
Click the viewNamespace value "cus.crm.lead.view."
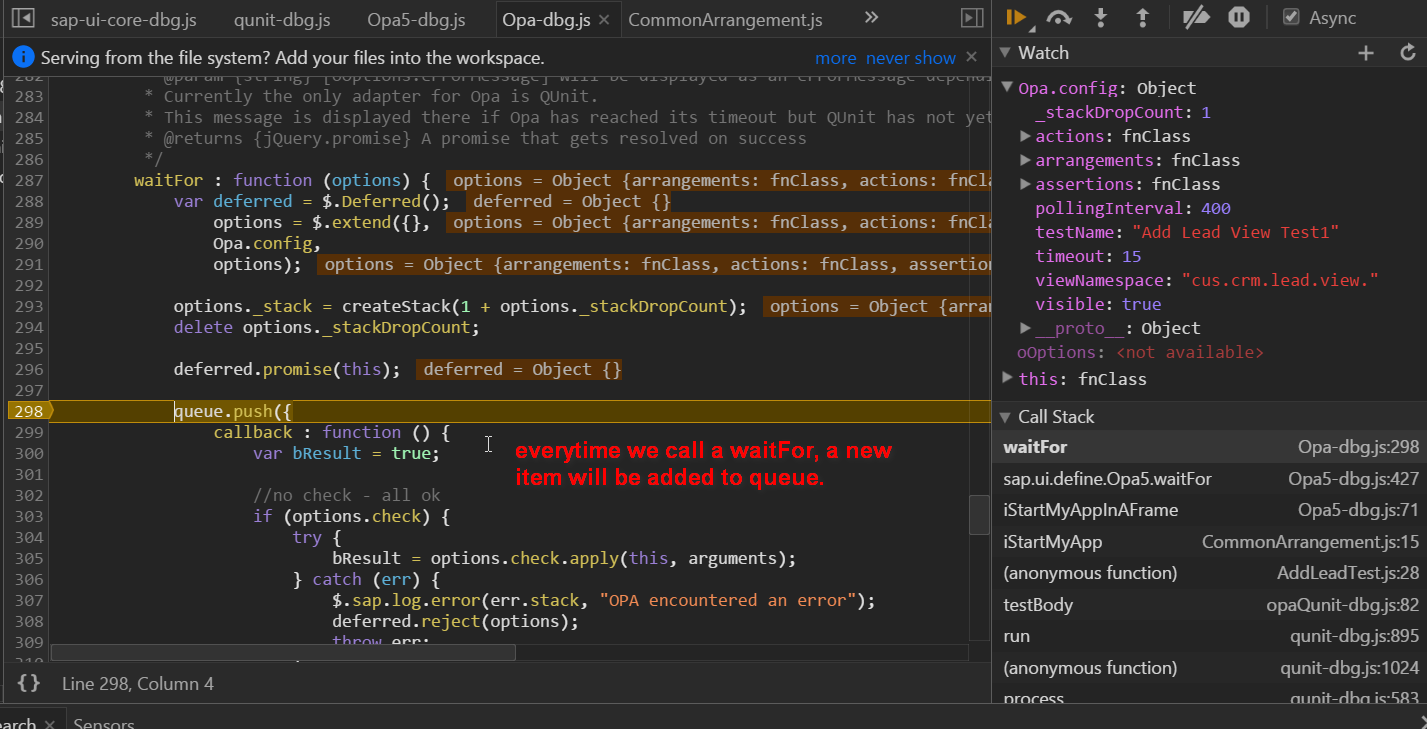(x=1281, y=280)
